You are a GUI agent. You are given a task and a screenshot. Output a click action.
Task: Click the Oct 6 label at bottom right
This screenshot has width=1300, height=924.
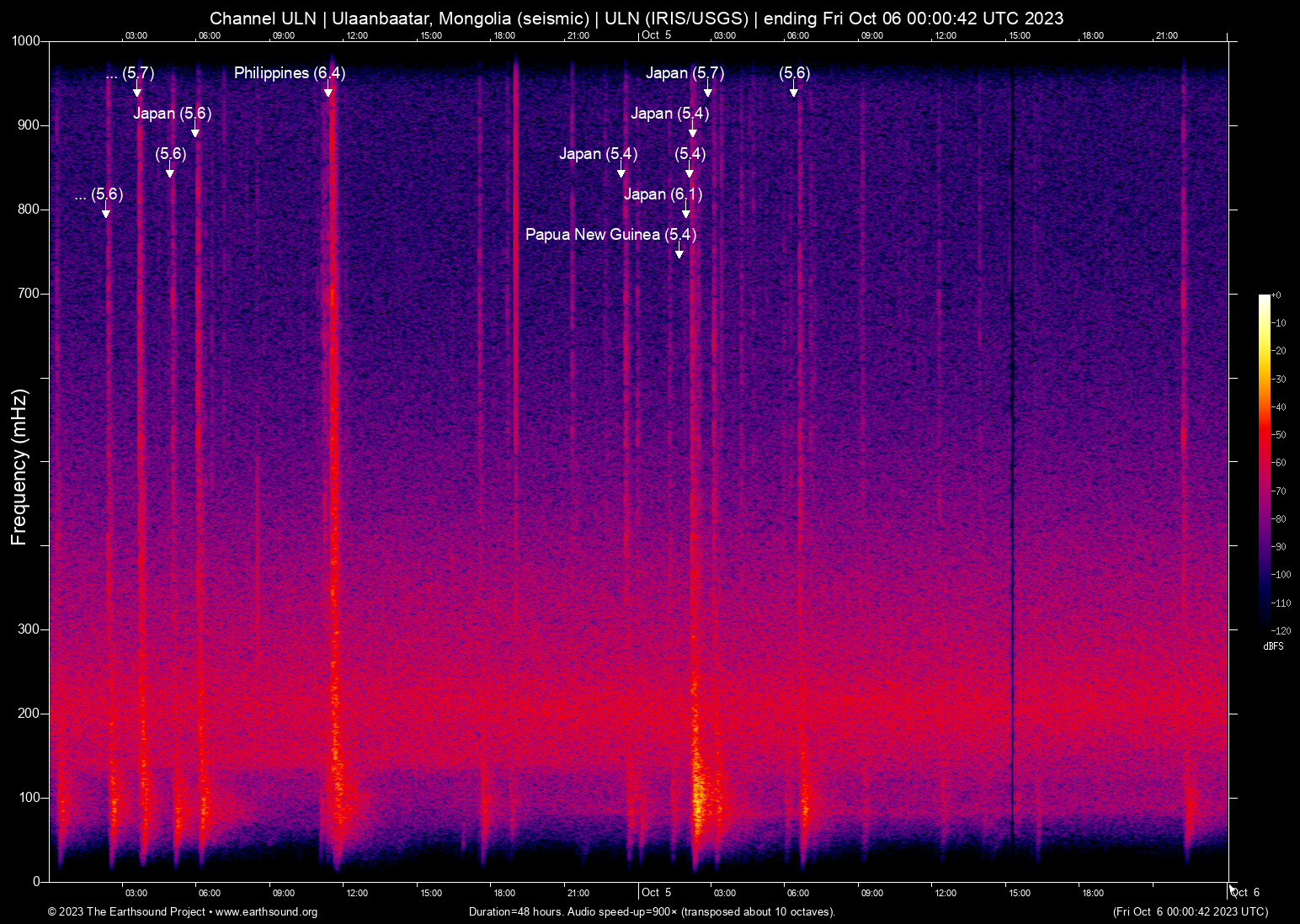[1245, 892]
